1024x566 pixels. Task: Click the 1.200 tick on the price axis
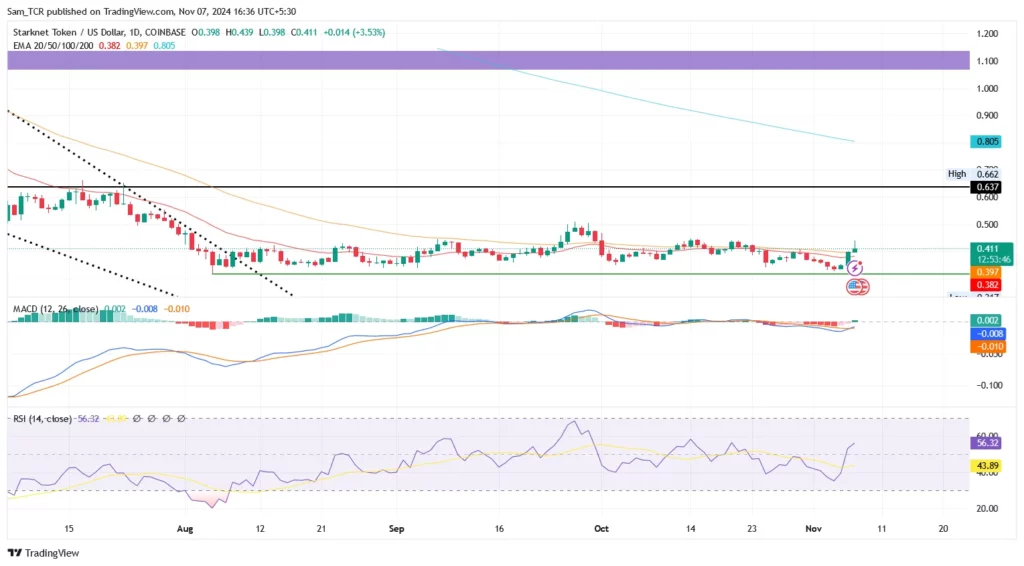pos(987,33)
